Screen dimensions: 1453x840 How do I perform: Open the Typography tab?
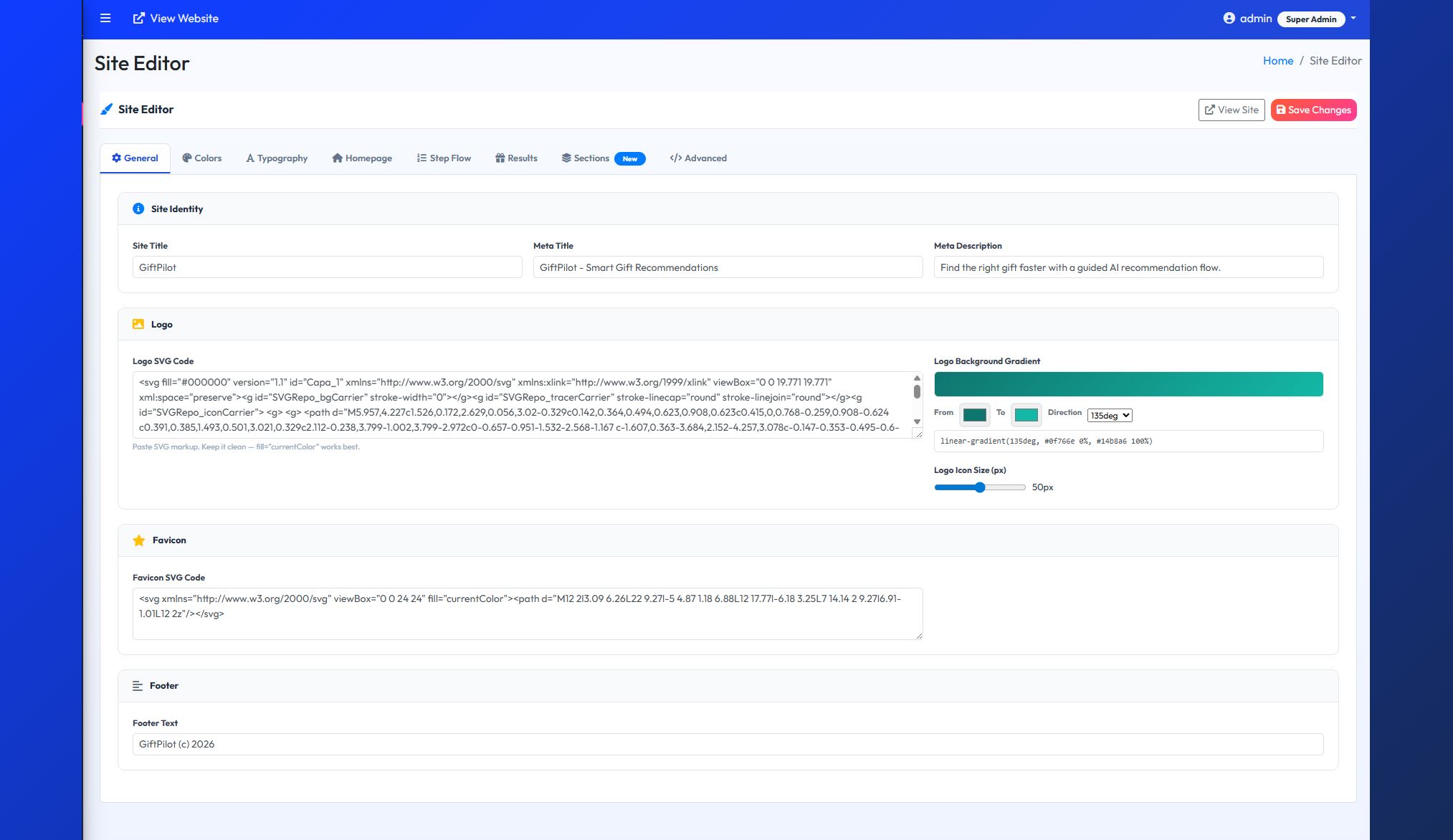tap(277, 158)
